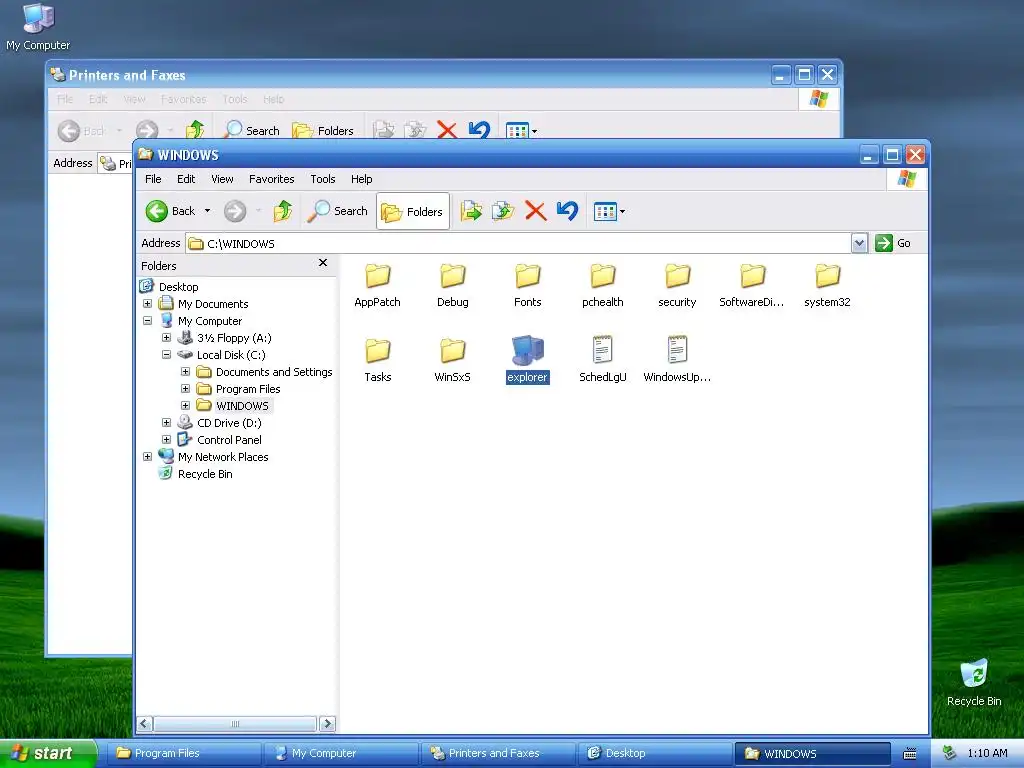Select the system32 folder icon
The height and width of the screenshot is (768, 1024).
827,276
